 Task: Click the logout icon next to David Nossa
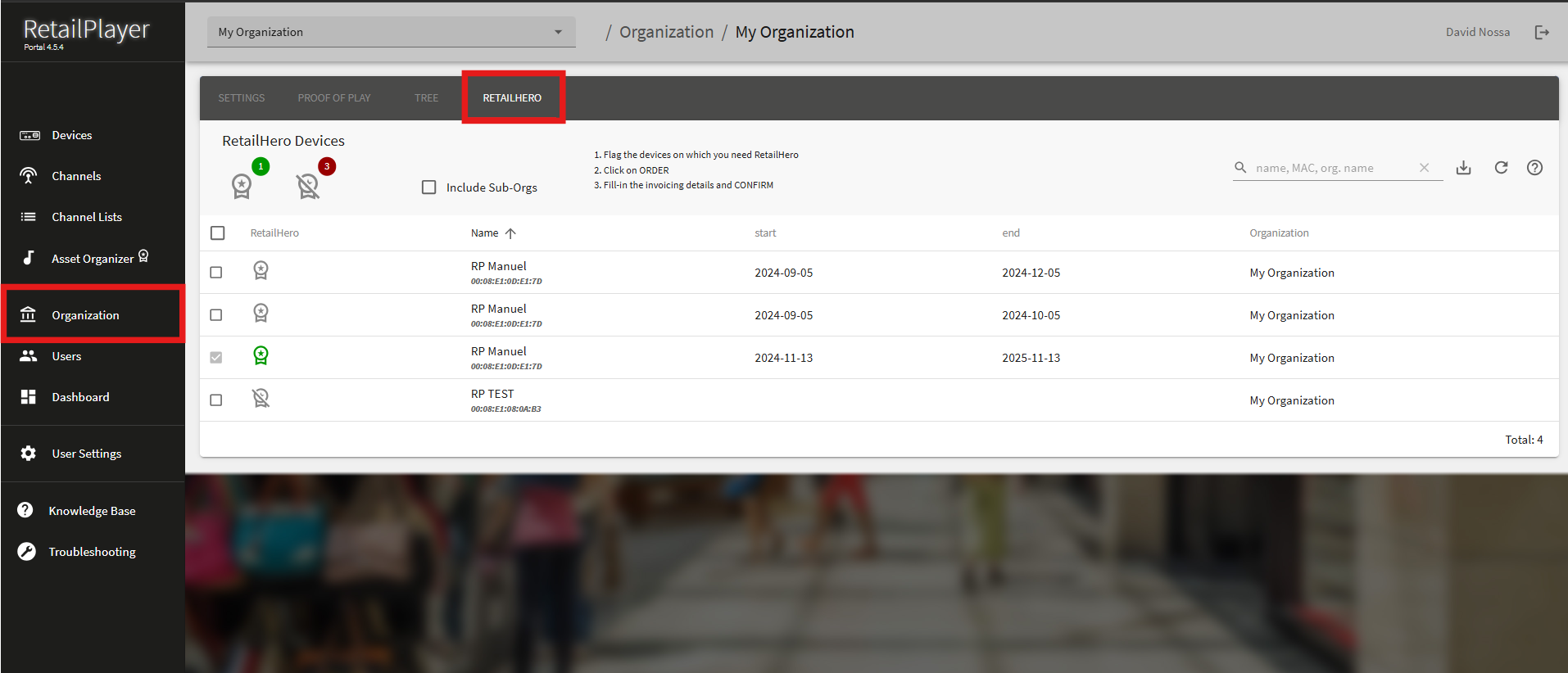(x=1542, y=32)
